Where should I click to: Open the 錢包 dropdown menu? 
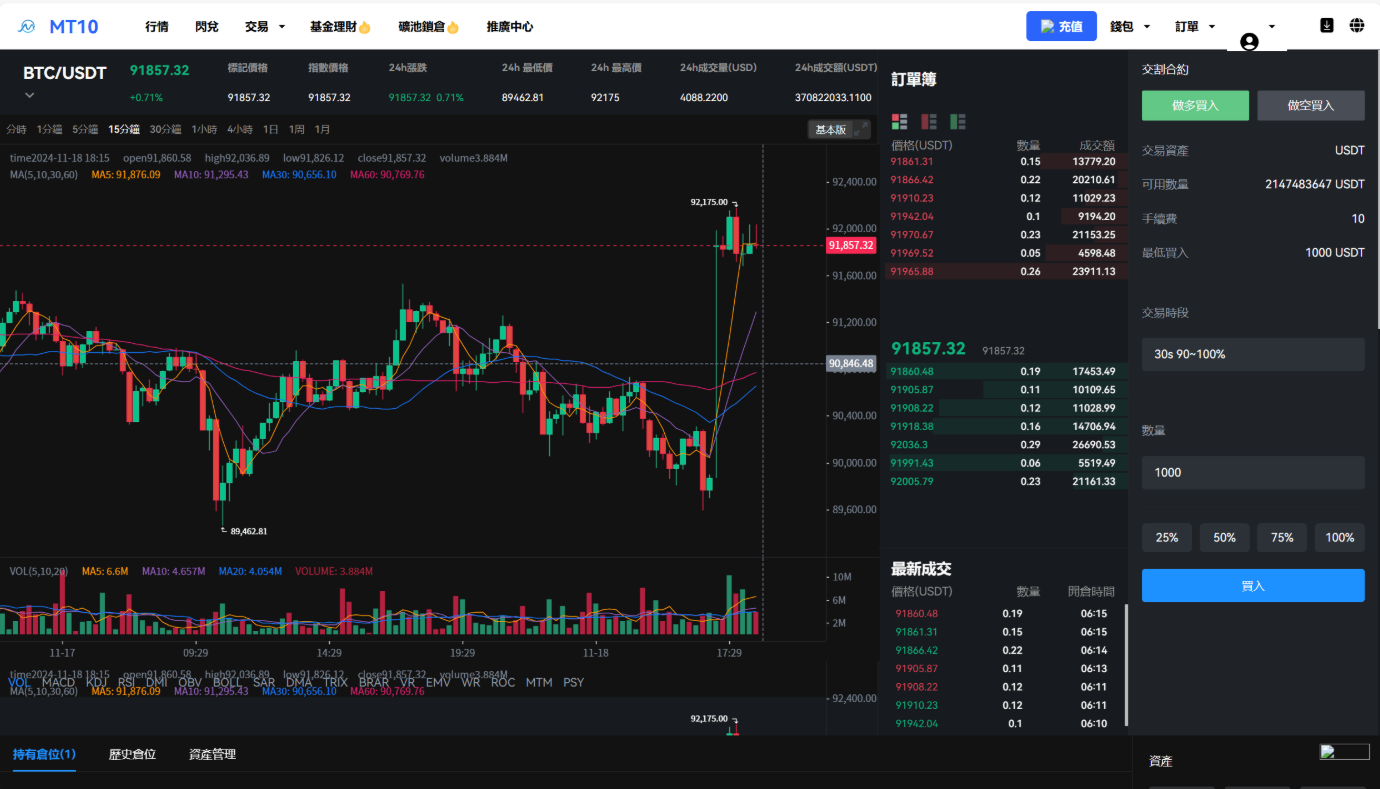pyautogui.click(x=1130, y=27)
